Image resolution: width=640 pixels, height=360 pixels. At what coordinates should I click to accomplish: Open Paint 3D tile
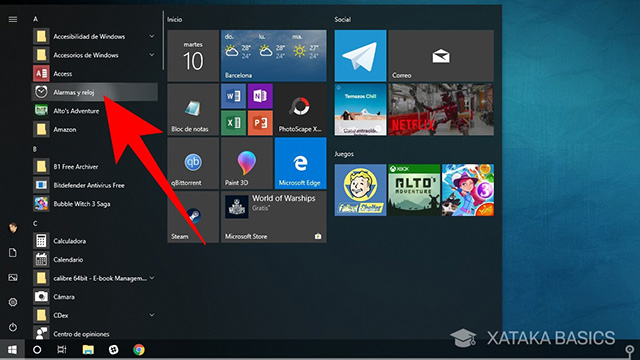[247, 163]
